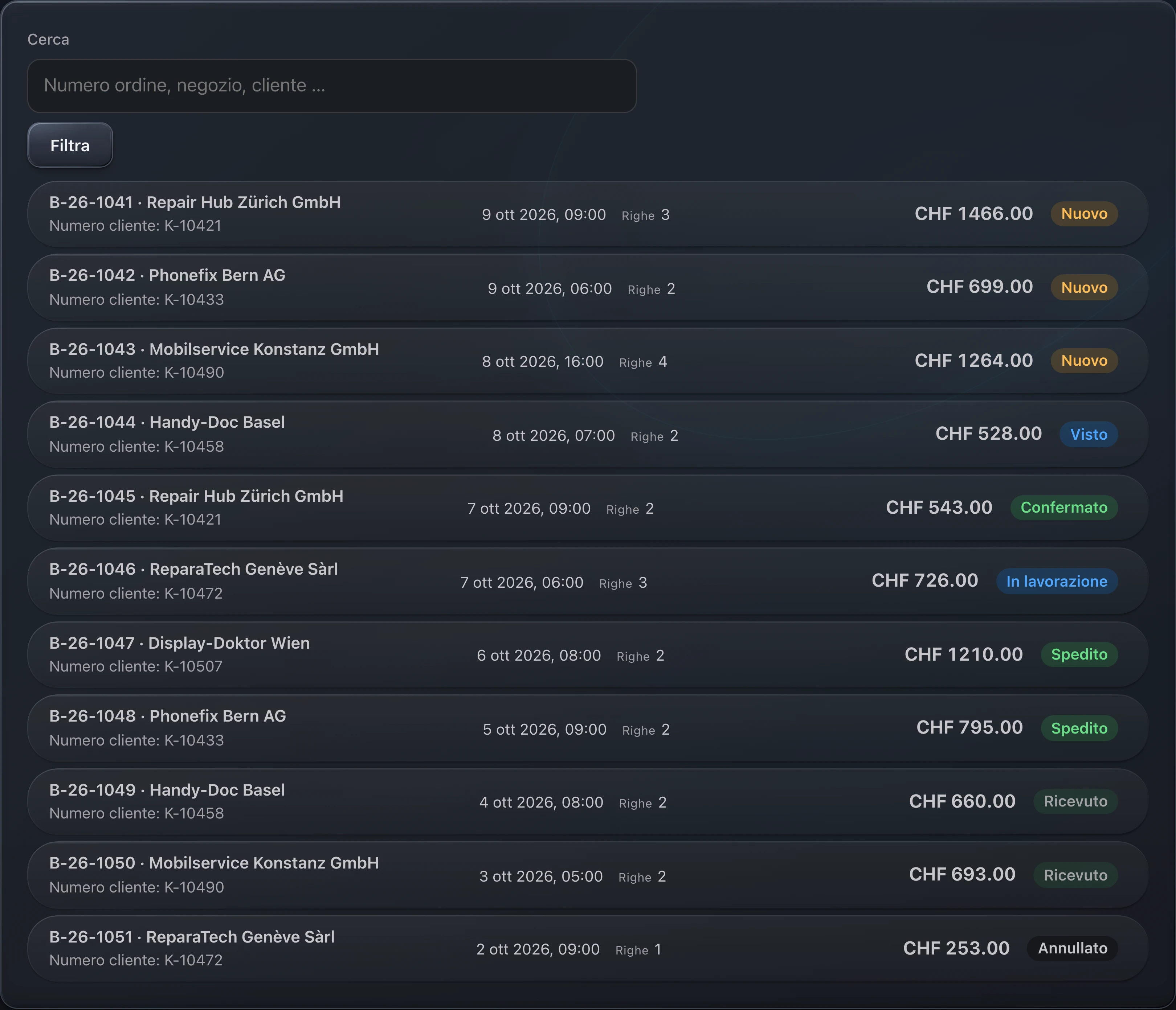Click the In lavorazione status badge

1057,581
